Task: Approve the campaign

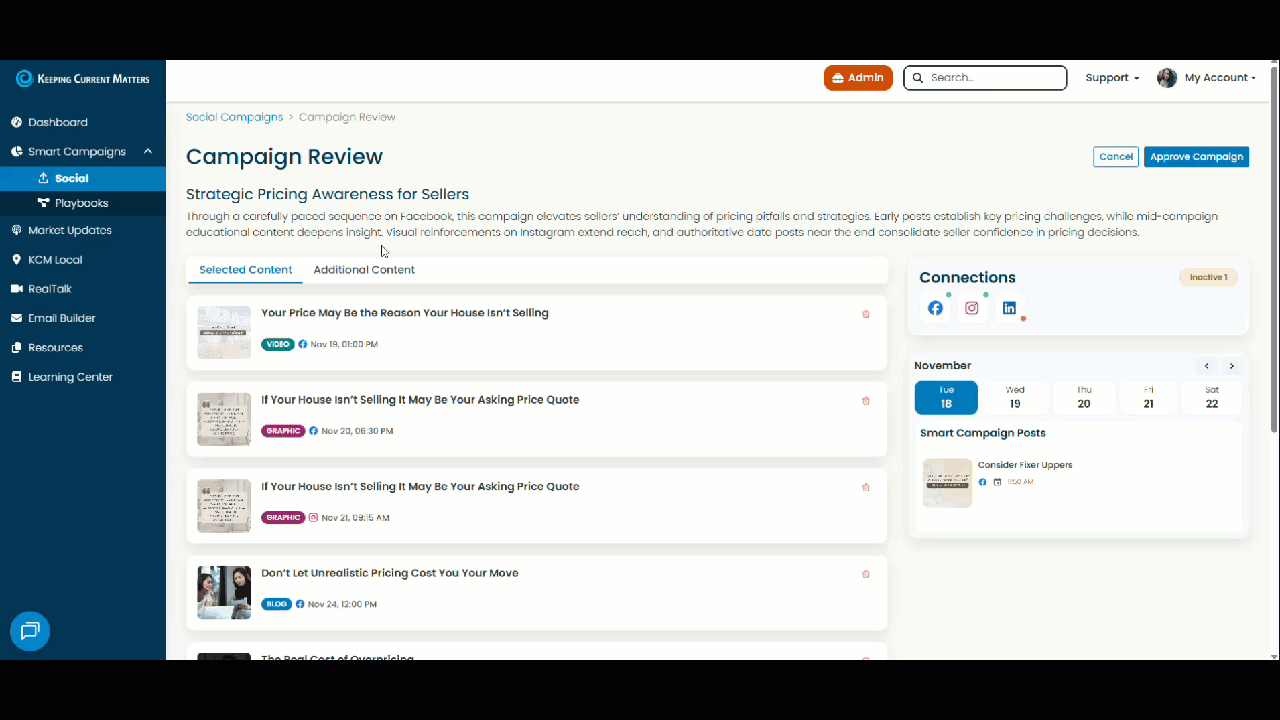Action: [1196, 156]
